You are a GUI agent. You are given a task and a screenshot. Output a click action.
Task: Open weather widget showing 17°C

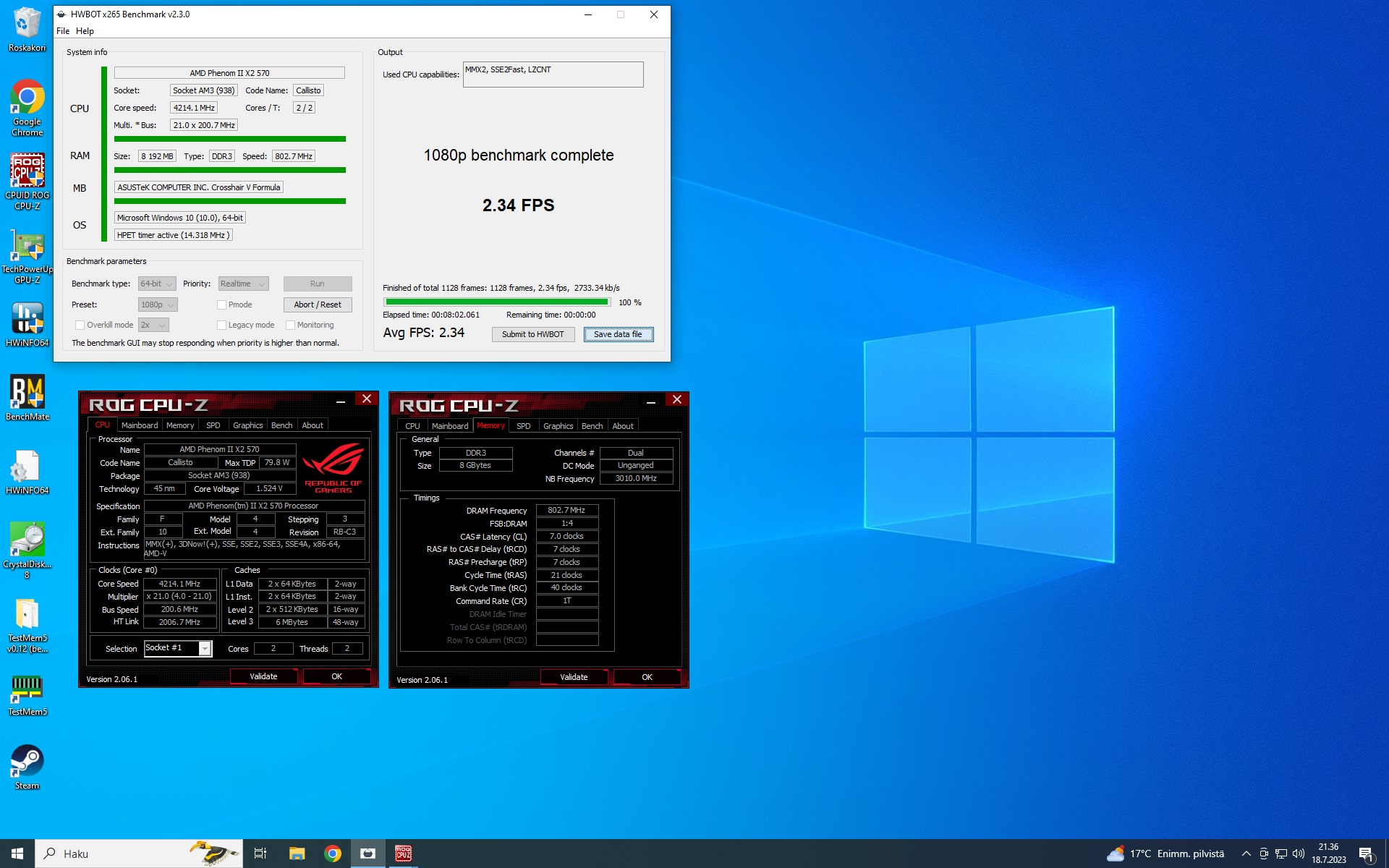click(x=1165, y=854)
